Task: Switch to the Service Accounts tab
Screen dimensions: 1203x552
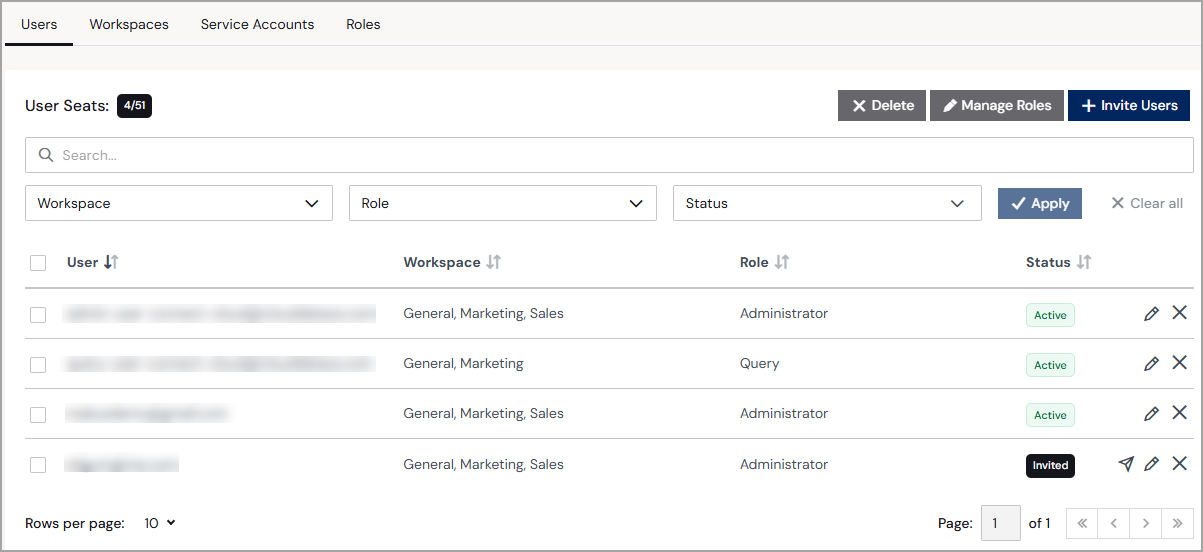Action: 257,24
